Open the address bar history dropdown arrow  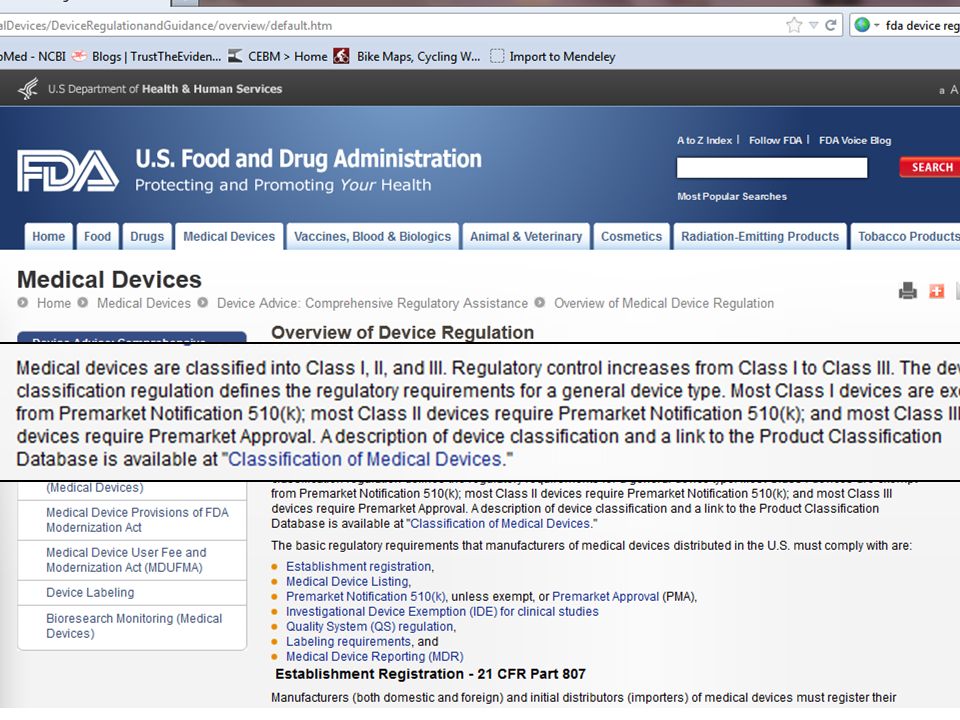814,25
